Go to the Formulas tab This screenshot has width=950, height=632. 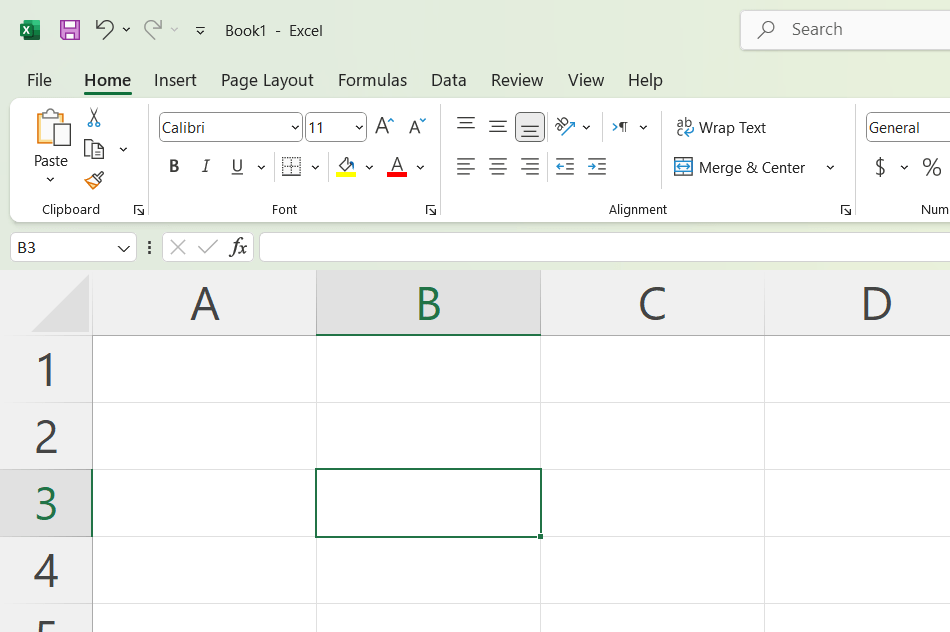372,80
